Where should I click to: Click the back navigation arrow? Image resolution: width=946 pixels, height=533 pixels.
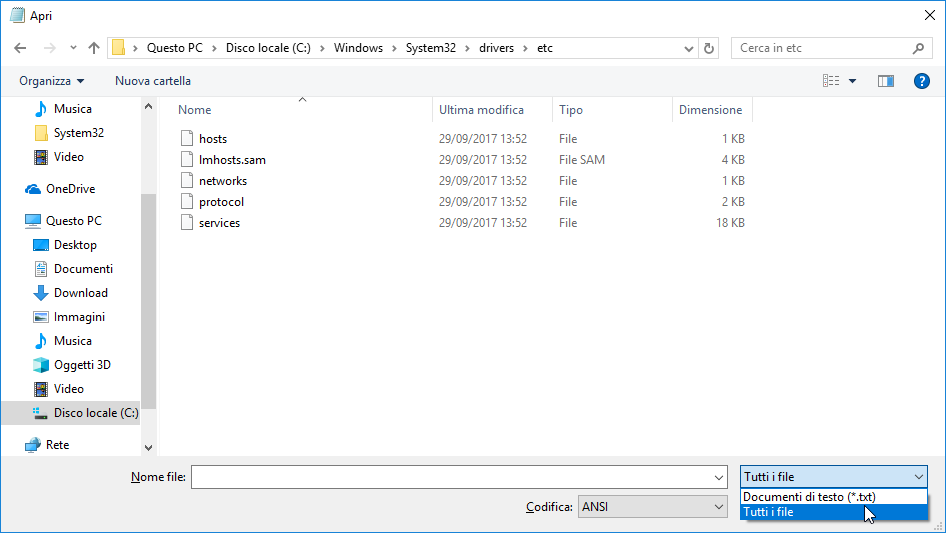tap(20, 48)
